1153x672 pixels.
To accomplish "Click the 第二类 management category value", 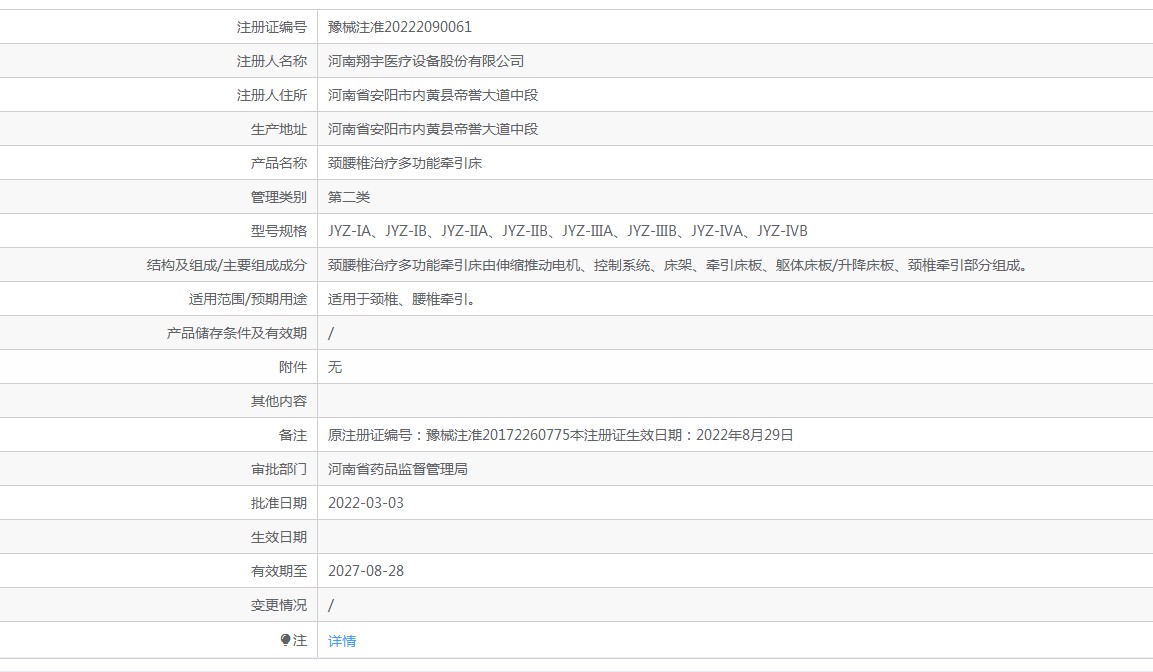I will click(x=349, y=197).
